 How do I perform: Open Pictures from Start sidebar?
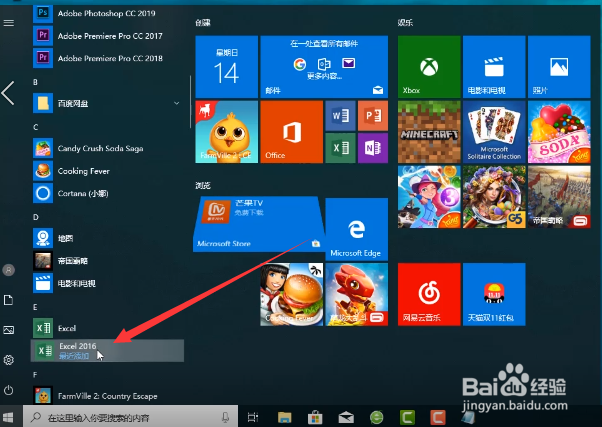pos(9,330)
